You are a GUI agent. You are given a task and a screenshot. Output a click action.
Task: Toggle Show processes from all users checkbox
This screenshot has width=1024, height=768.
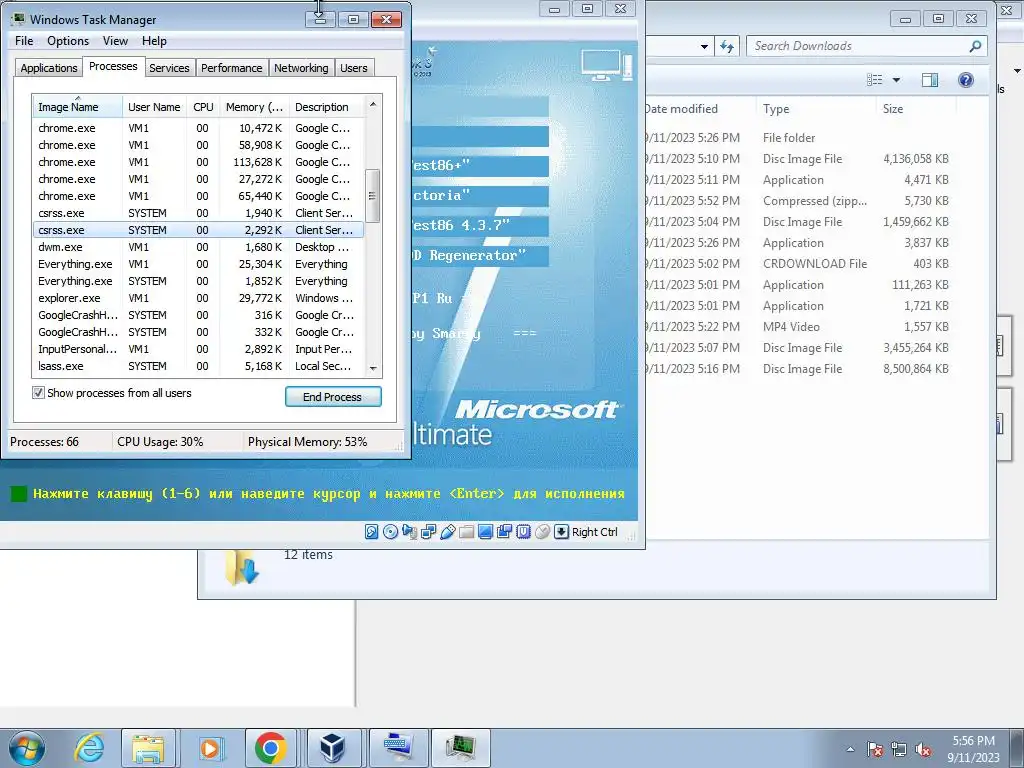point(39,392)
